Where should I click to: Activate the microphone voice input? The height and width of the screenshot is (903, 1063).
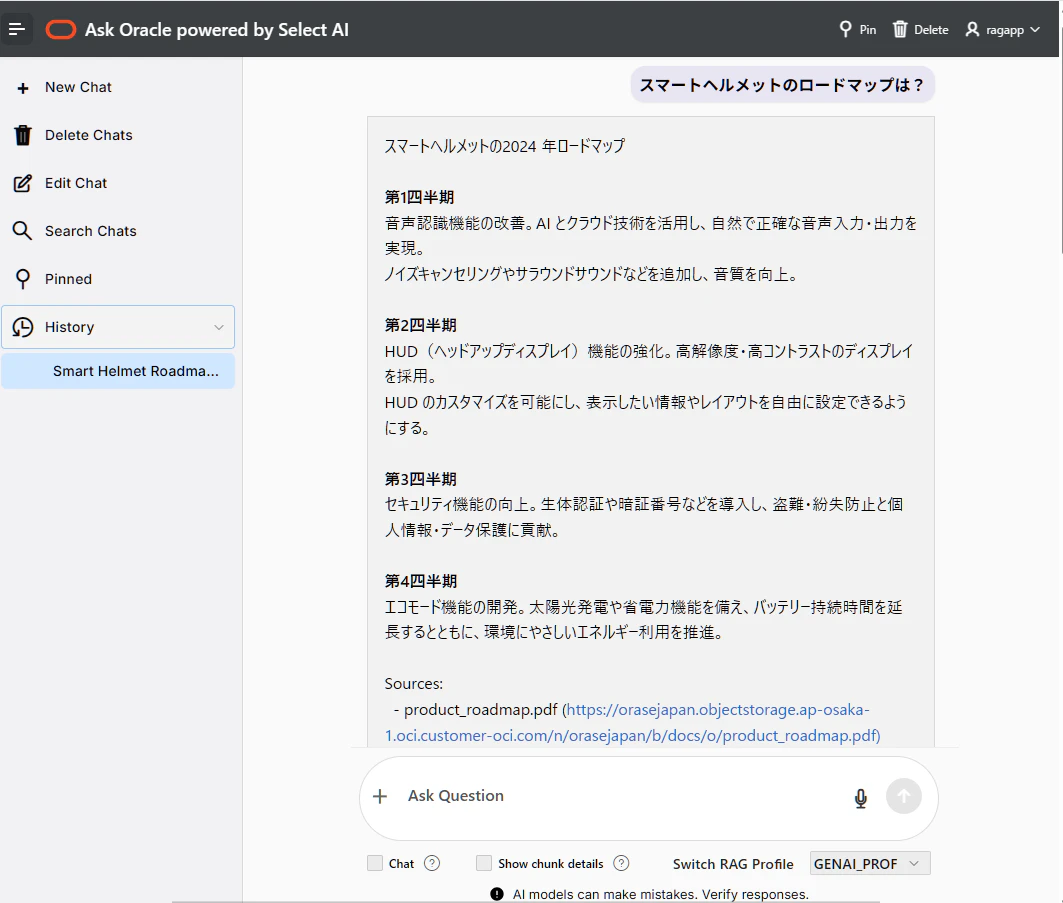pos(860,799)
